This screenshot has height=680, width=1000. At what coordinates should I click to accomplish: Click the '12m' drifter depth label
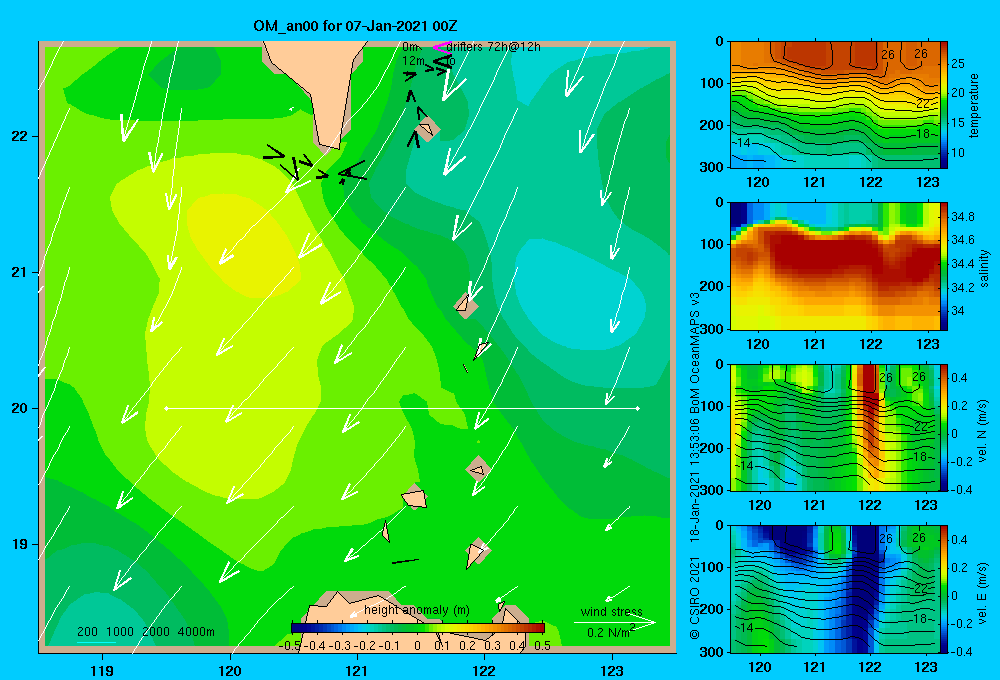pyautogui.click(x=413, y=61)
